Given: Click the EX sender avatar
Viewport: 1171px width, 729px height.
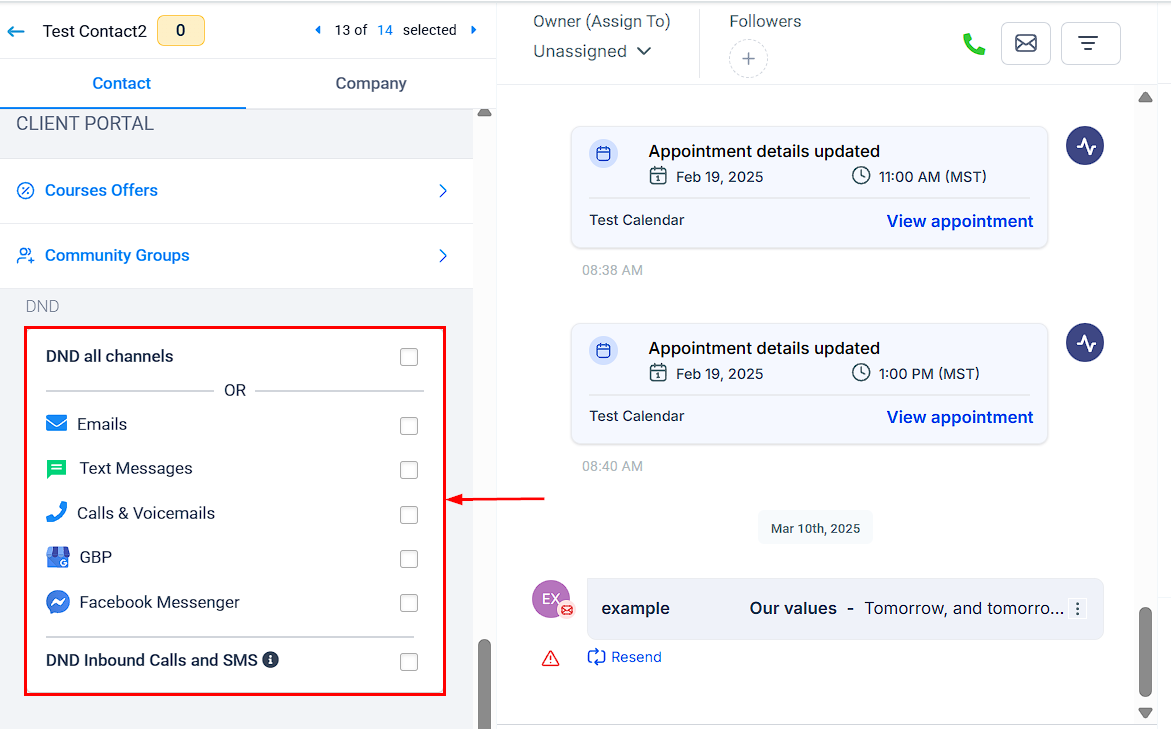Looking at the screenshot, I should (551, 599).
